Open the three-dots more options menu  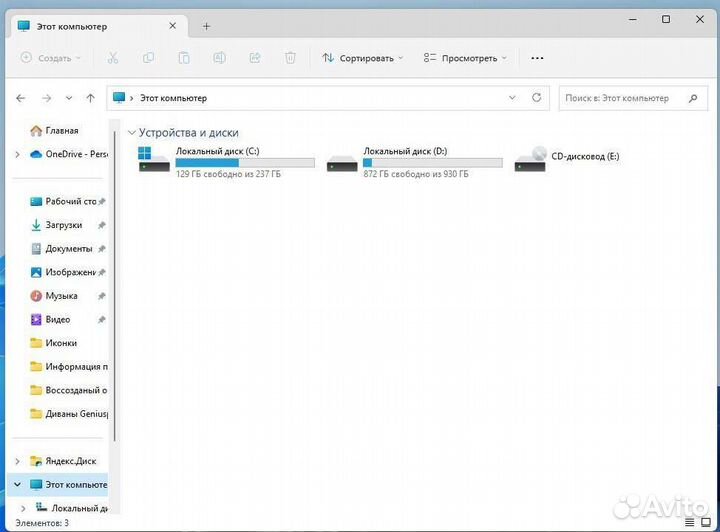tap(537, 58)
